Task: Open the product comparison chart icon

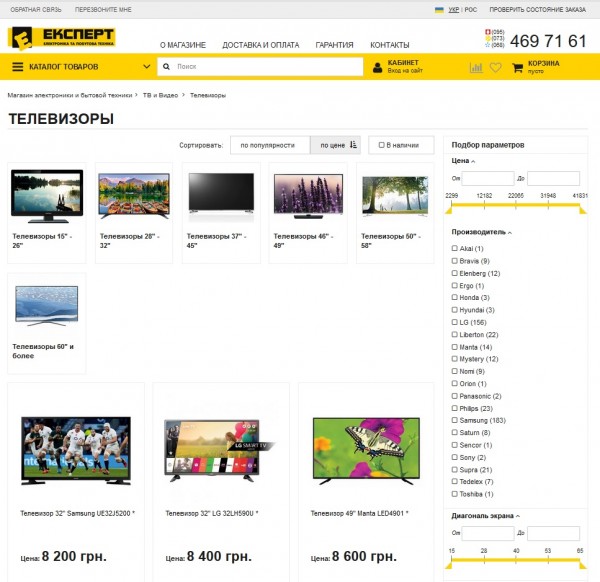Action: tap(476, 68)
